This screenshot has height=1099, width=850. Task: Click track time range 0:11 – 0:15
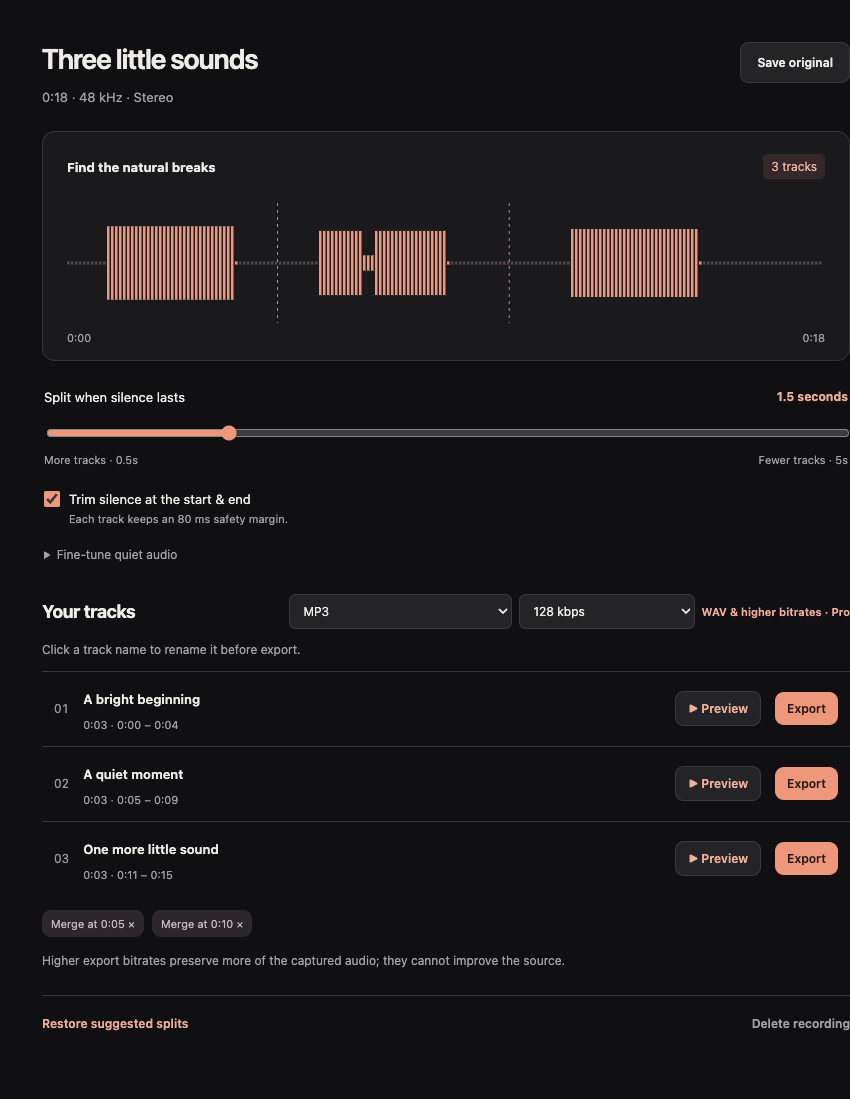pos(144,875)
